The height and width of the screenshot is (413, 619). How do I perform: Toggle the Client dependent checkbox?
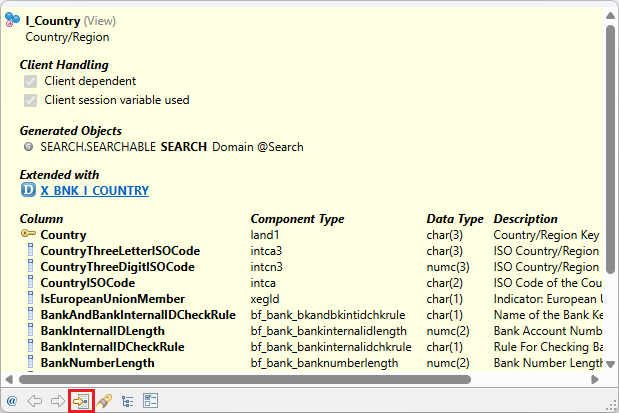pos(30,81)
